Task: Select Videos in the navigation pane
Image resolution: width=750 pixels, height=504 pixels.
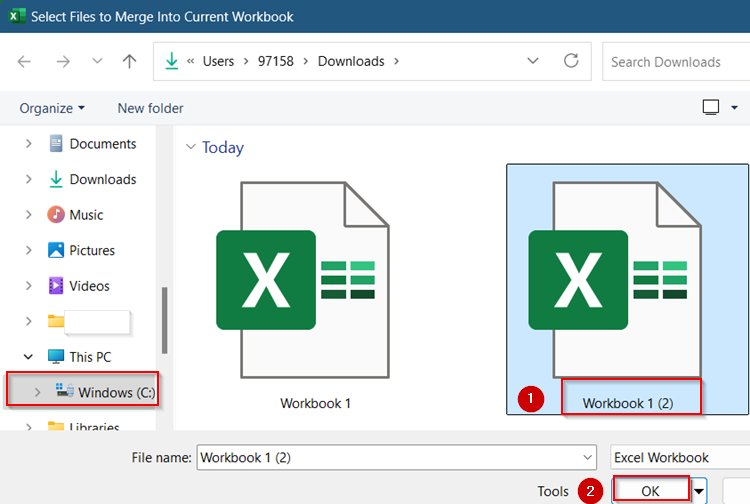Action: pos(89,286)
